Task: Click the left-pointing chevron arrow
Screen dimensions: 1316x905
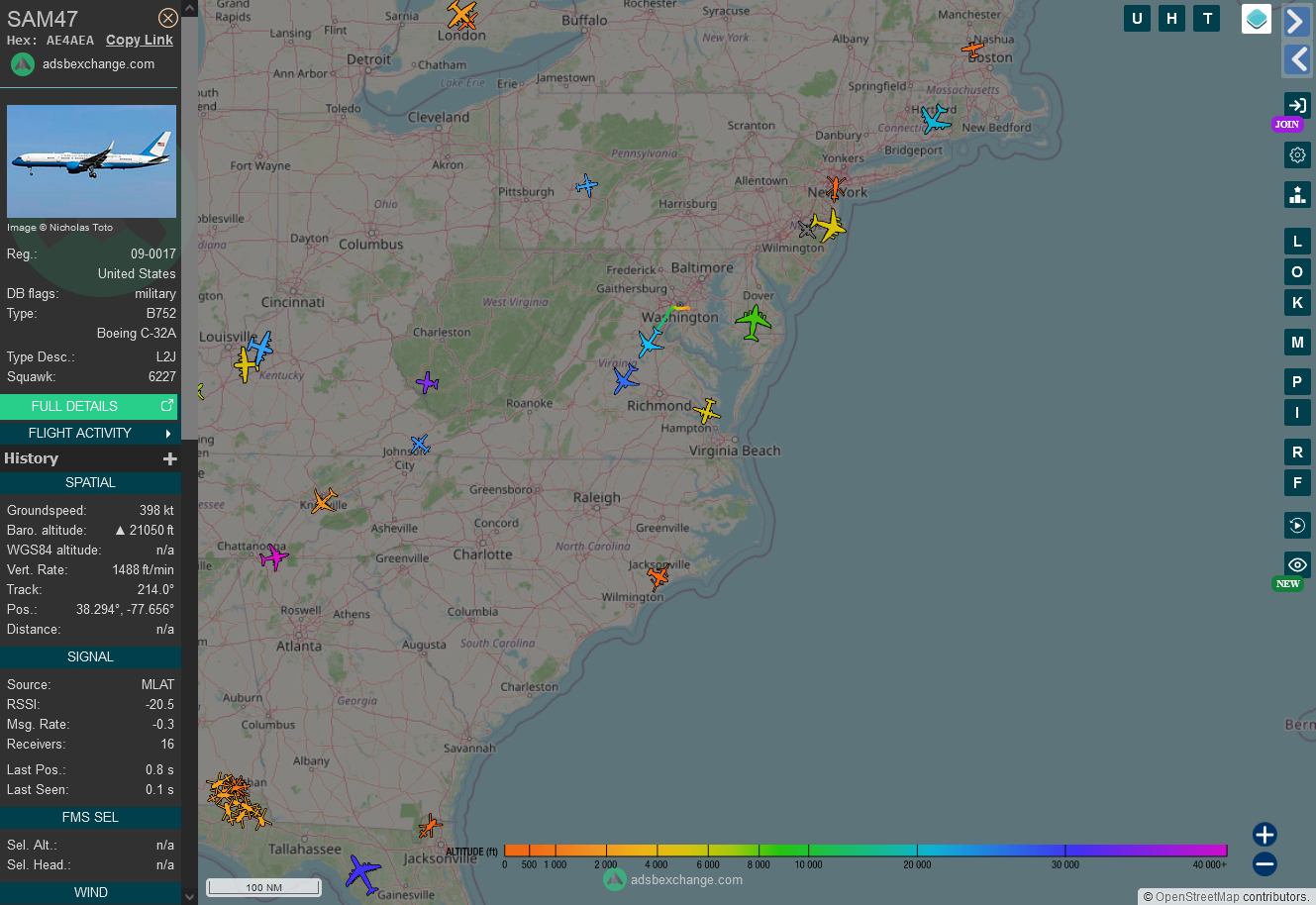Action: [1297, 59]
